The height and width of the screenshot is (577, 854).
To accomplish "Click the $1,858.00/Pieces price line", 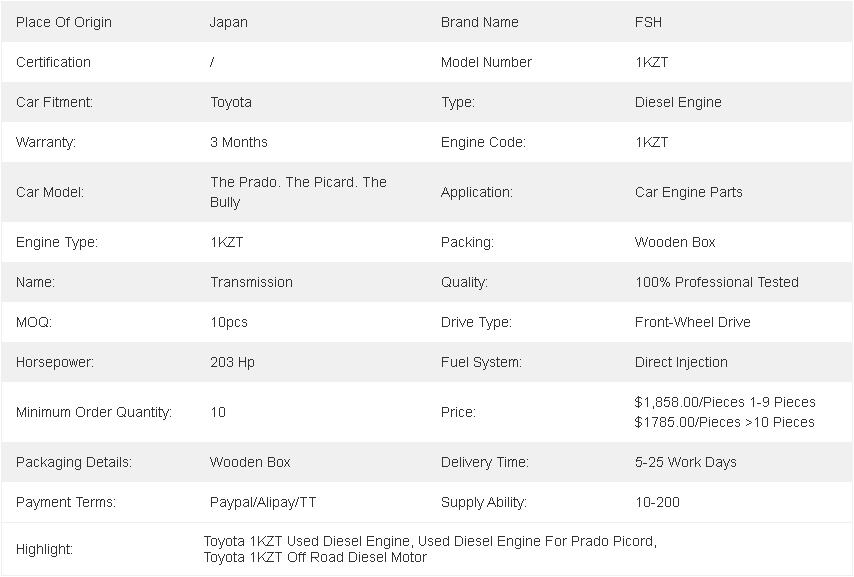I will [x=725, y=402].
